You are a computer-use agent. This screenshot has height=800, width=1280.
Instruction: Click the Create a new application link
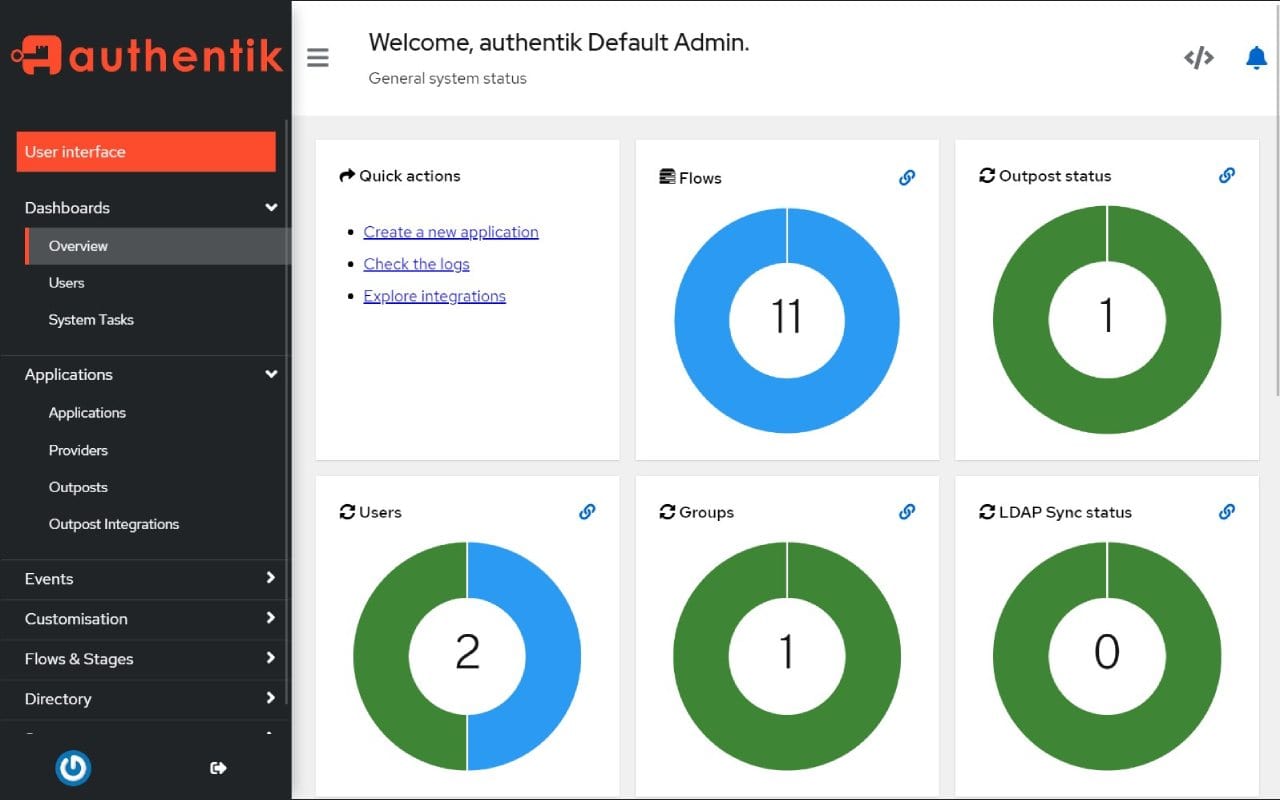(450, 231)
